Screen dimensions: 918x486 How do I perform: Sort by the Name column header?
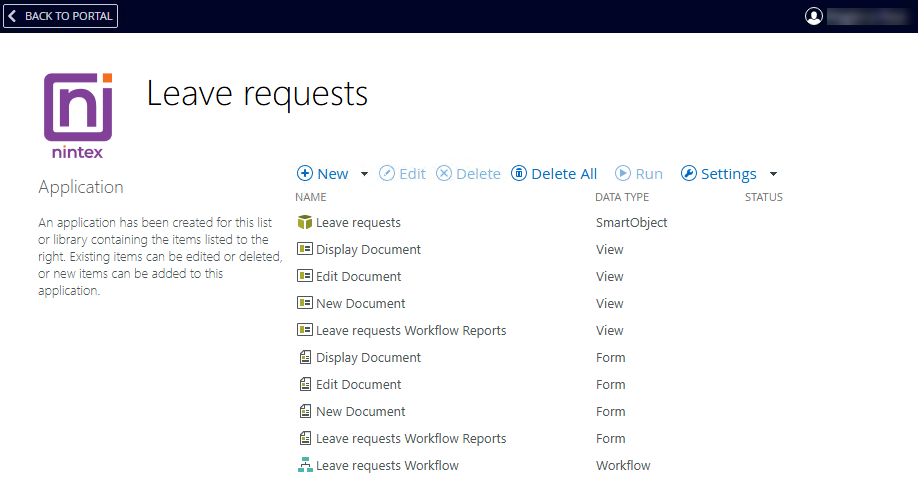coord(311,198)
